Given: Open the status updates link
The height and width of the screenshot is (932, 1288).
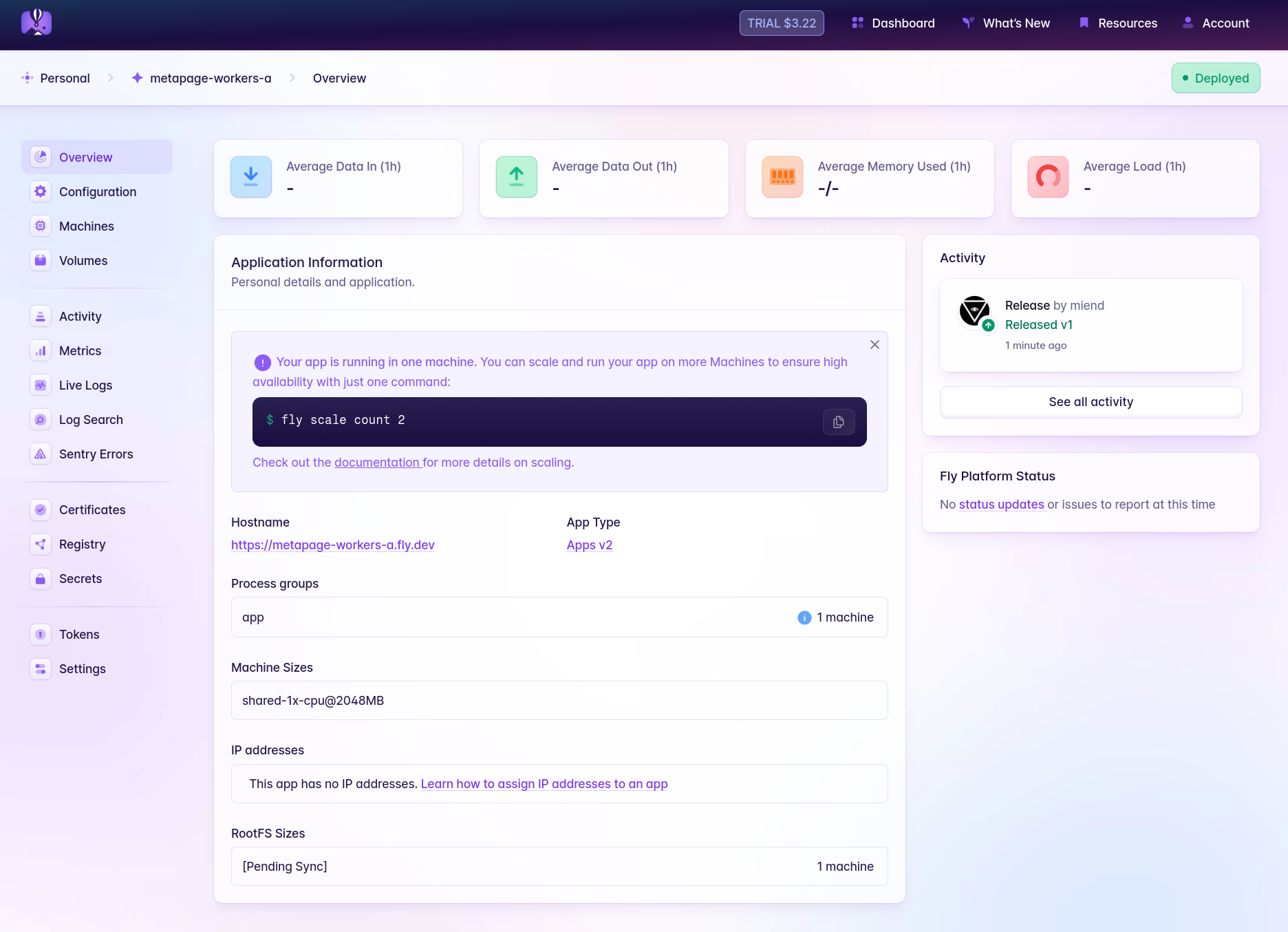Looking at the screenshot, I should pos(1002,504).
